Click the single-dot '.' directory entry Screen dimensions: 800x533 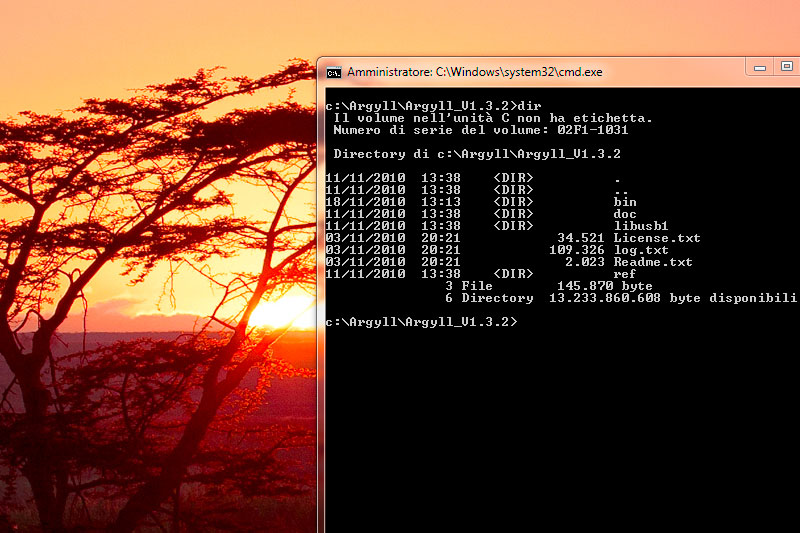pos(617,180)
